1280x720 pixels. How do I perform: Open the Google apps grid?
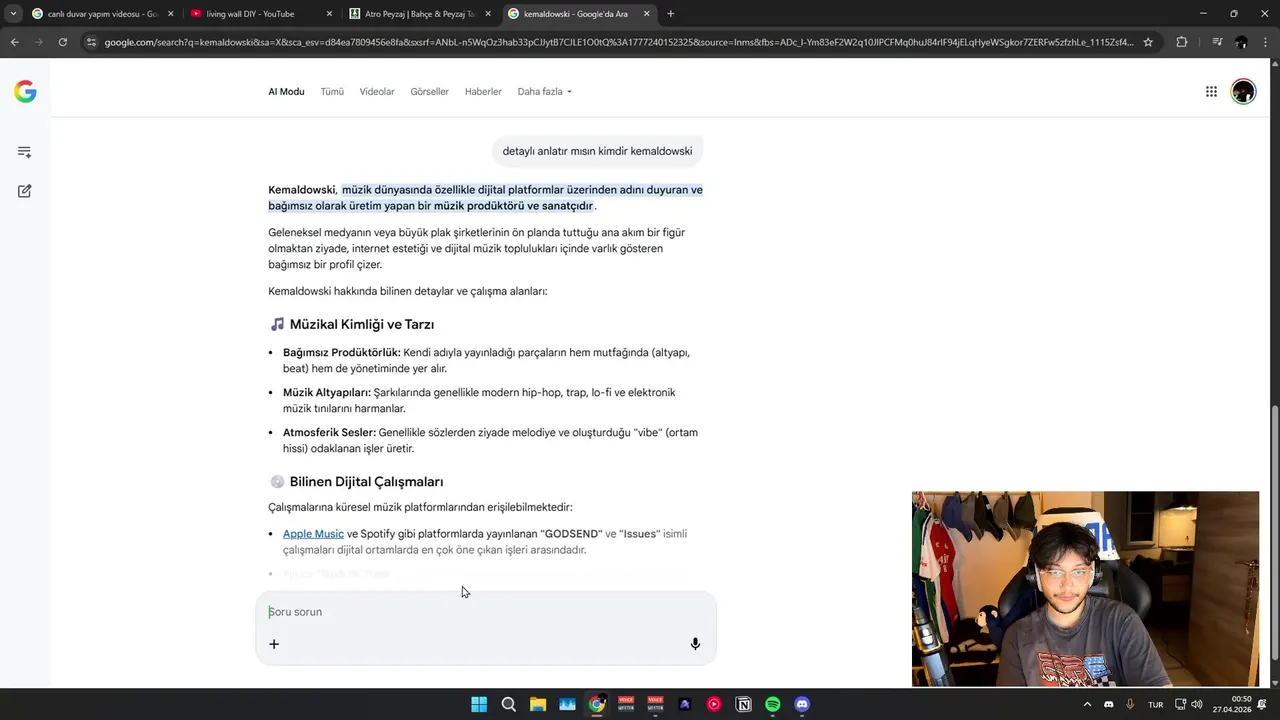[1211, 92]
